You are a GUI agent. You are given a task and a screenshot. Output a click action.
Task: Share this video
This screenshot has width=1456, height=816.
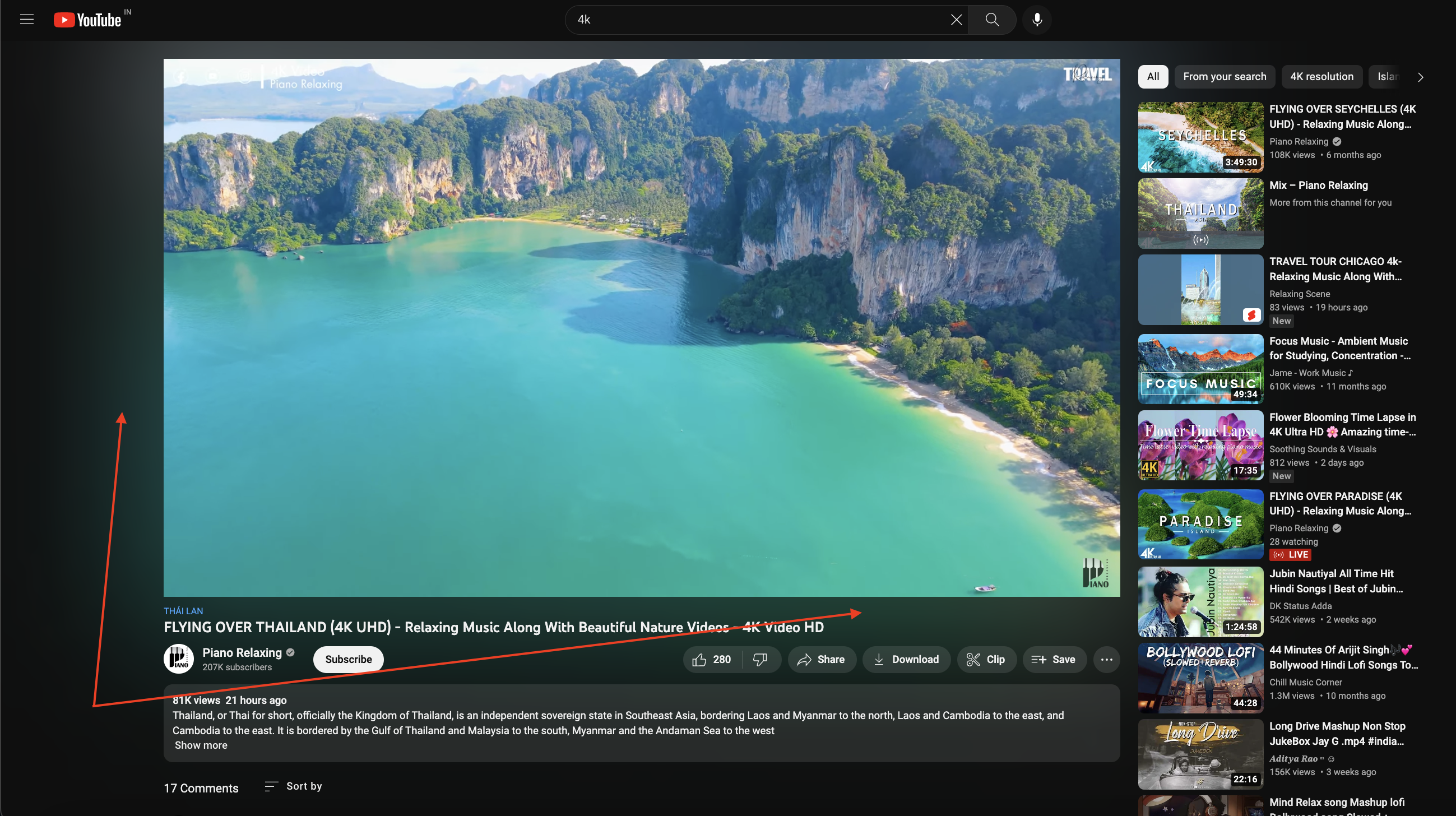821,660
